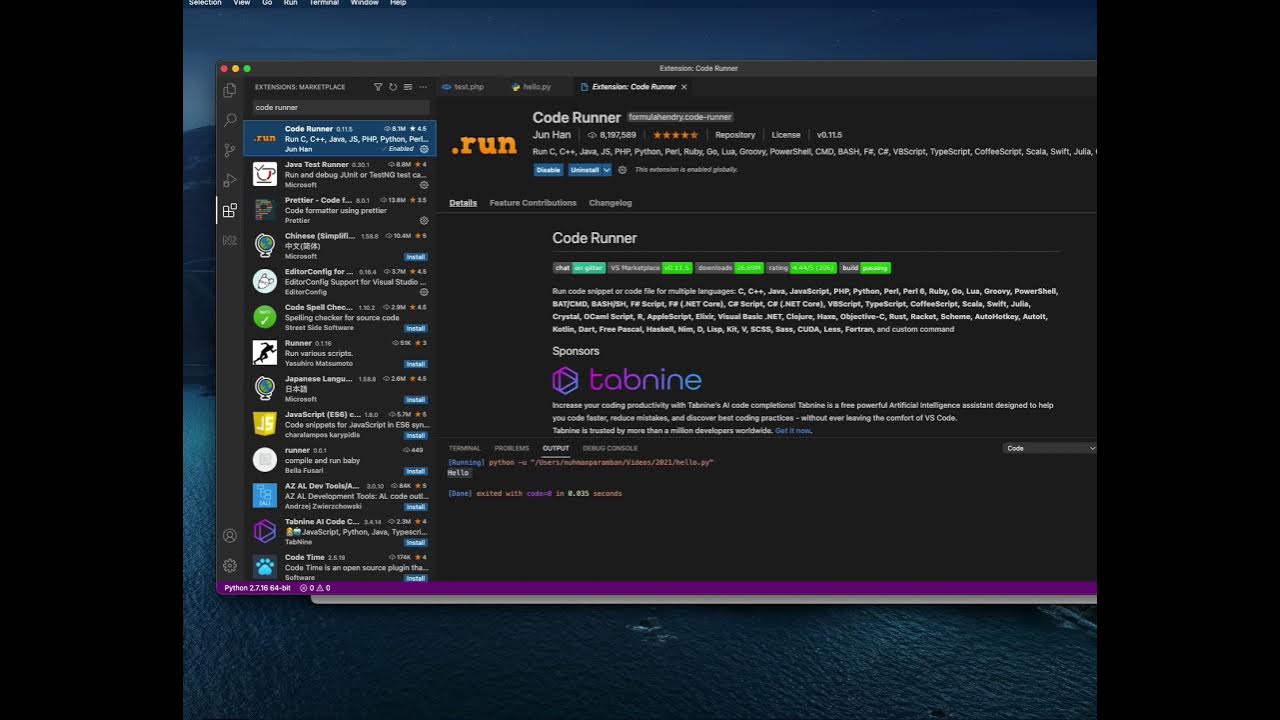Select the Output panel tab
The height and width of the screenshot is (720, 1280).
click(556, 448)
